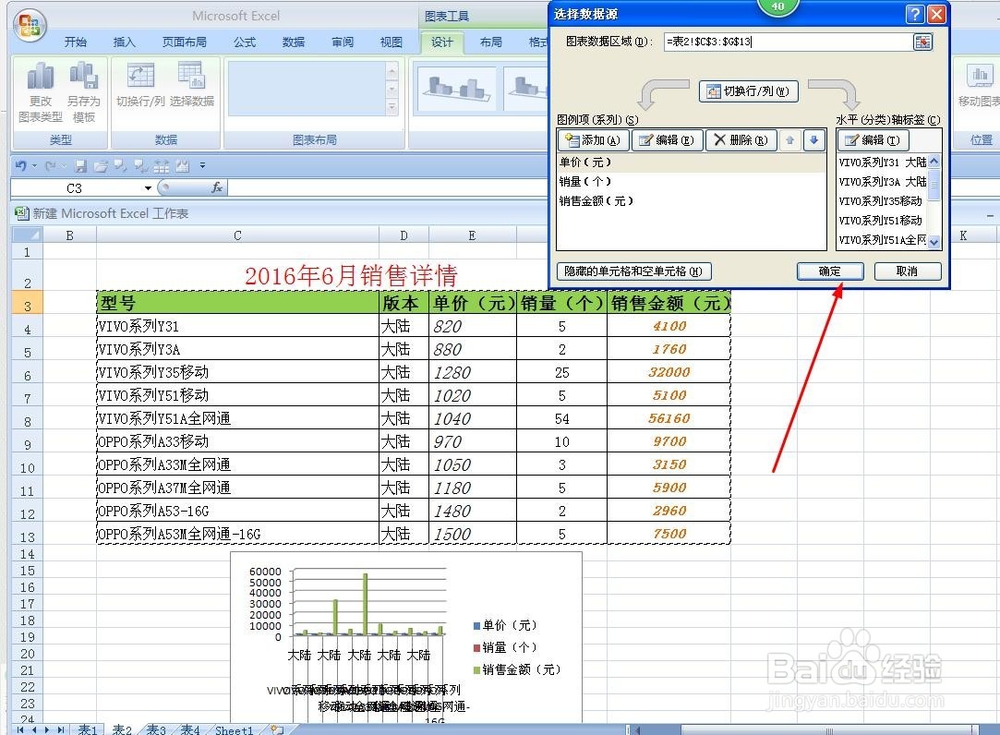Go to first sheet navigation arrow
The height and width of the screenshot is (735, 1000).
pyautogui.click(x=20, y=729)
